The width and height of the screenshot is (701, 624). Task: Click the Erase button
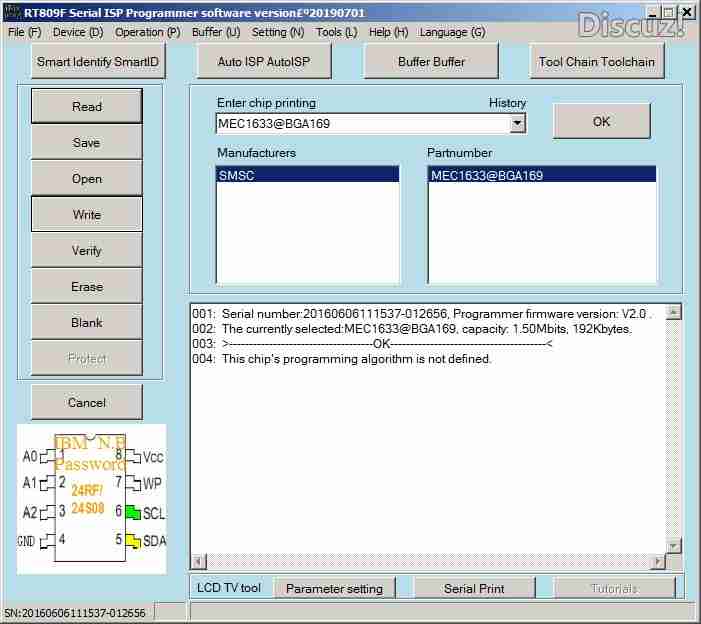[87, 287]
